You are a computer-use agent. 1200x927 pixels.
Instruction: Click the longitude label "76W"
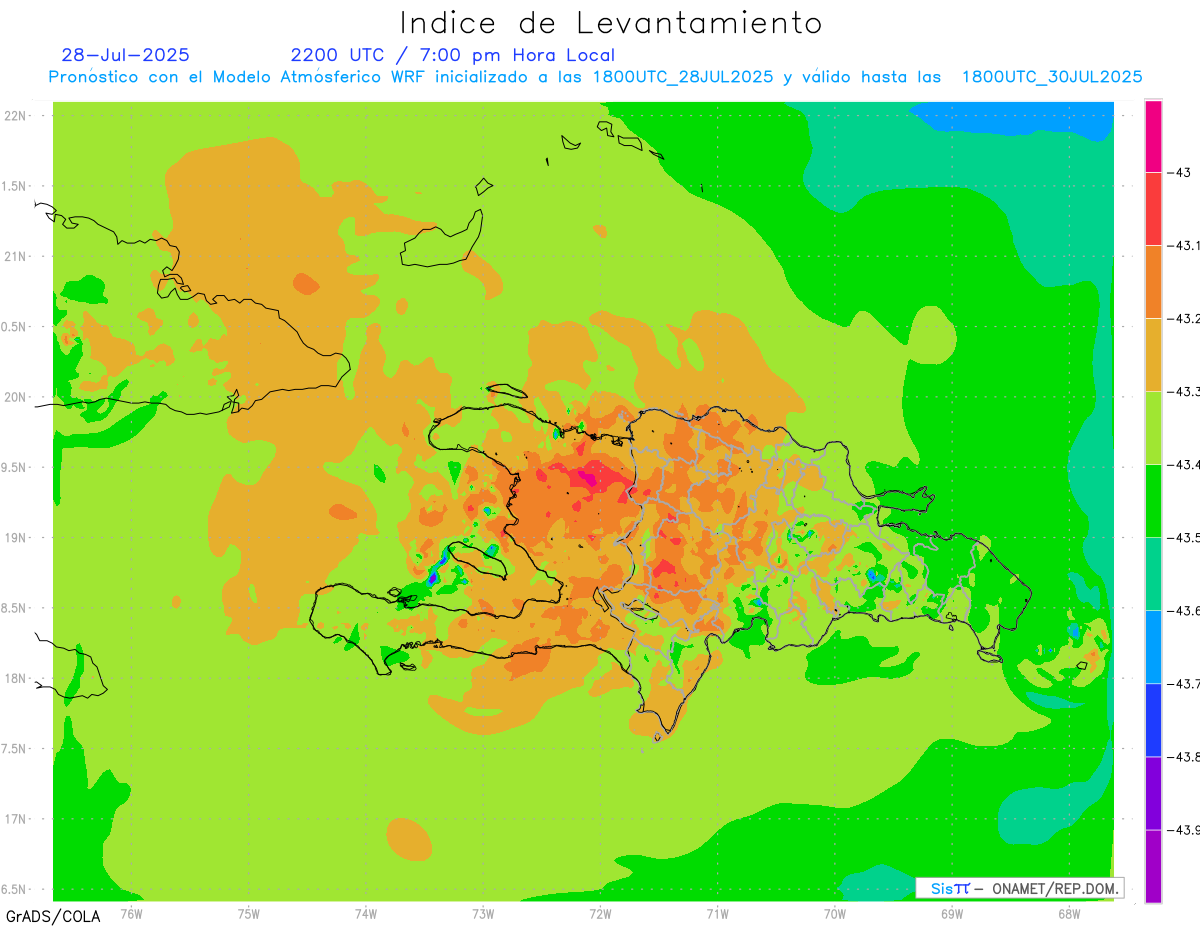click(131, 913)
